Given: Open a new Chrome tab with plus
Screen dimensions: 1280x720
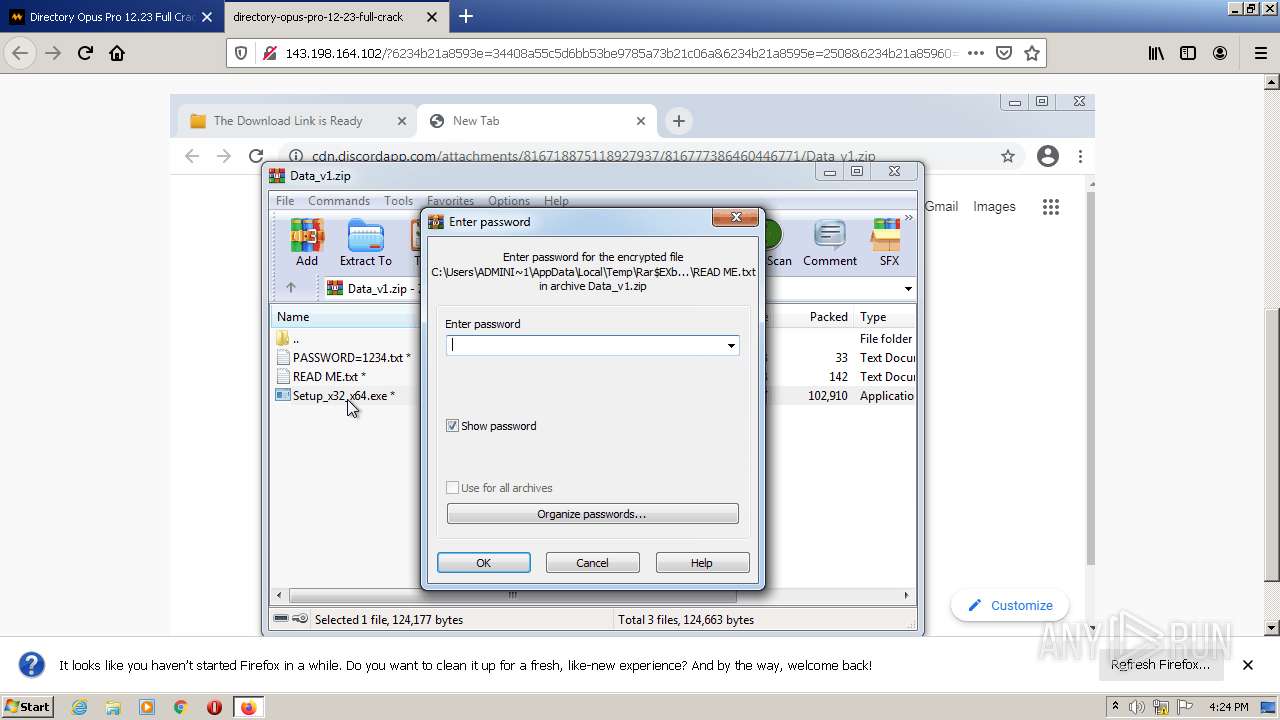Looking at the screenshot, I should [x=679, y=121].
